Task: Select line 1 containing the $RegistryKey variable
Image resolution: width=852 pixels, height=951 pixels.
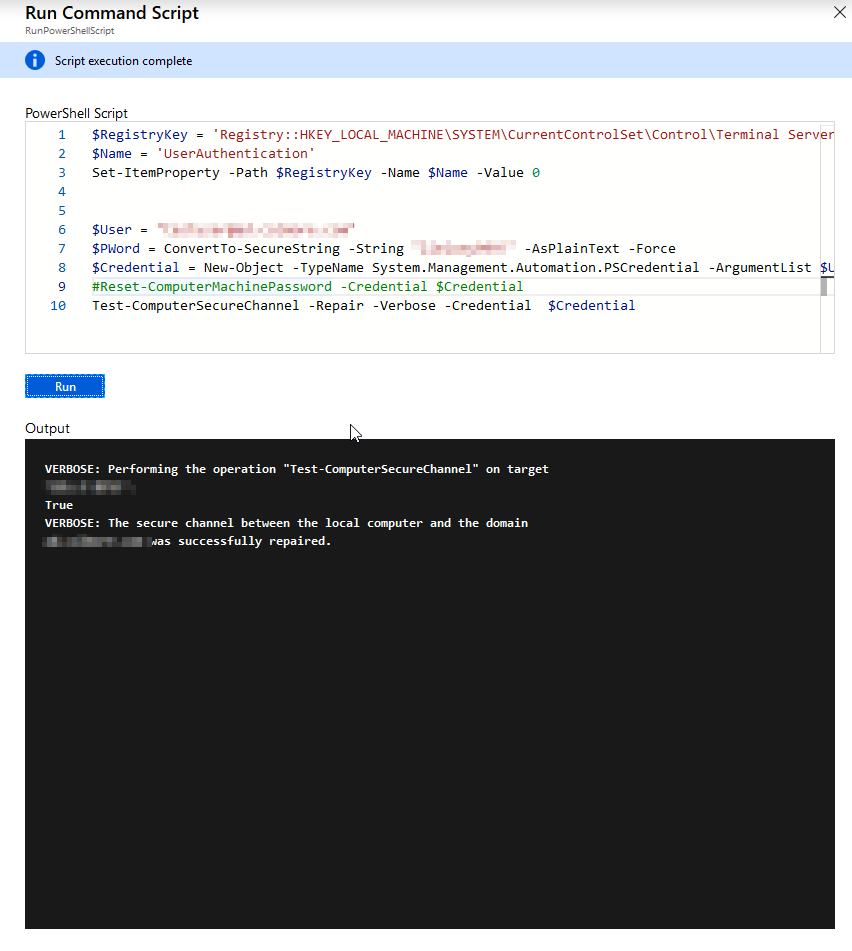Action: pos(400,134)
